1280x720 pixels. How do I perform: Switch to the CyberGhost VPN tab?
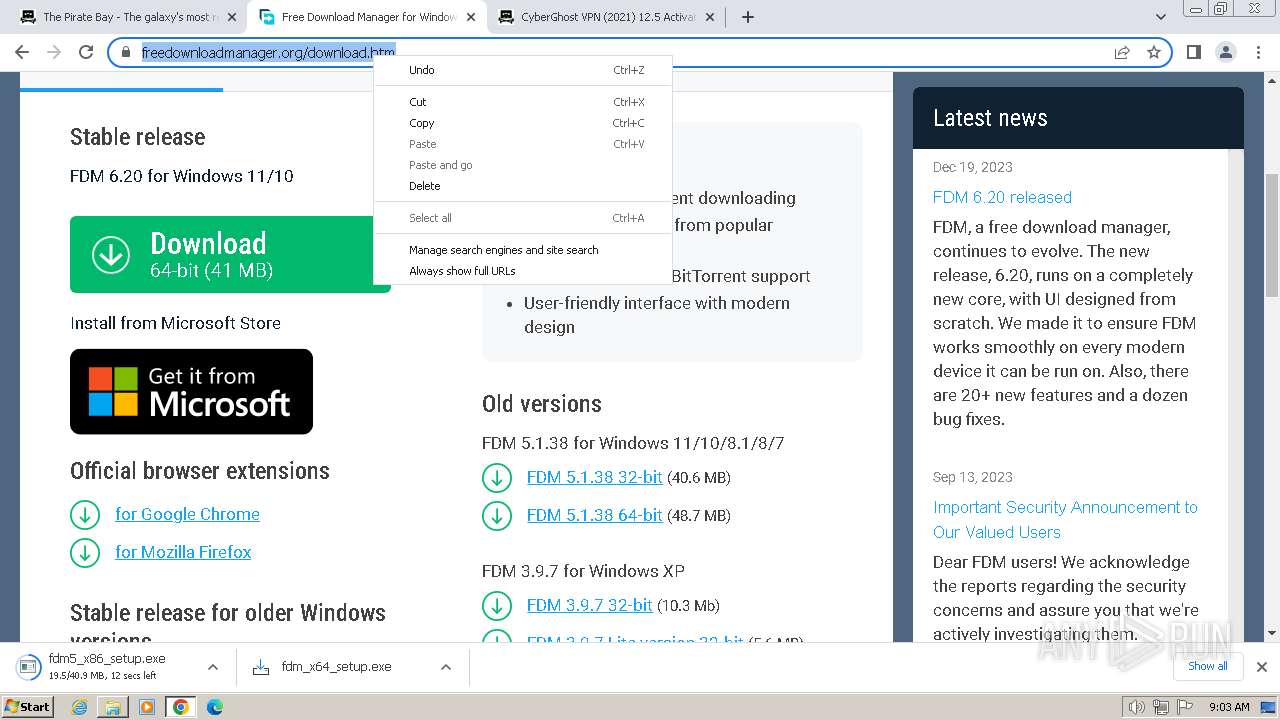click(607, 17)
